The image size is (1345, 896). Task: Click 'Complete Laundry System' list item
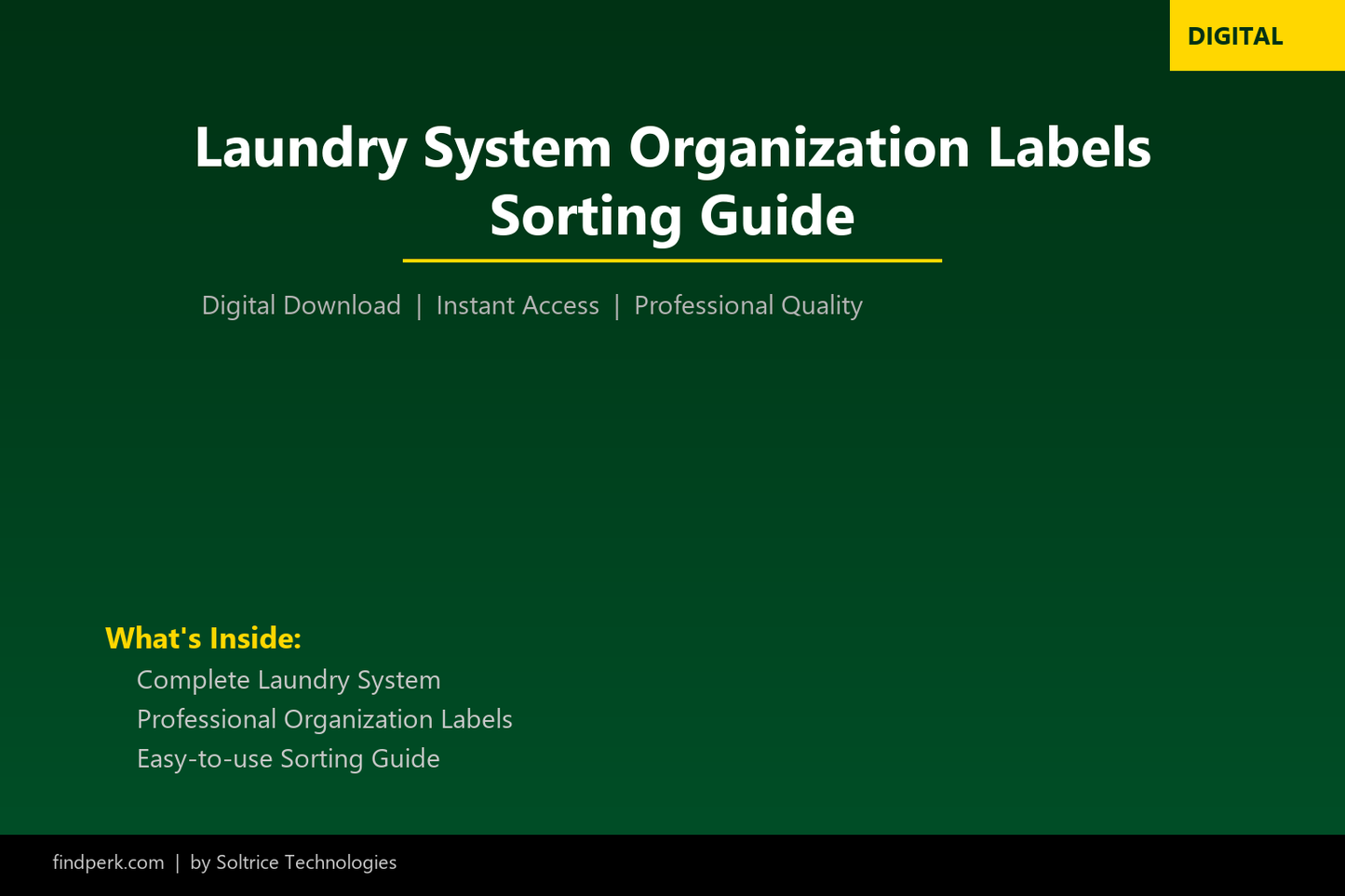(289, 680)
